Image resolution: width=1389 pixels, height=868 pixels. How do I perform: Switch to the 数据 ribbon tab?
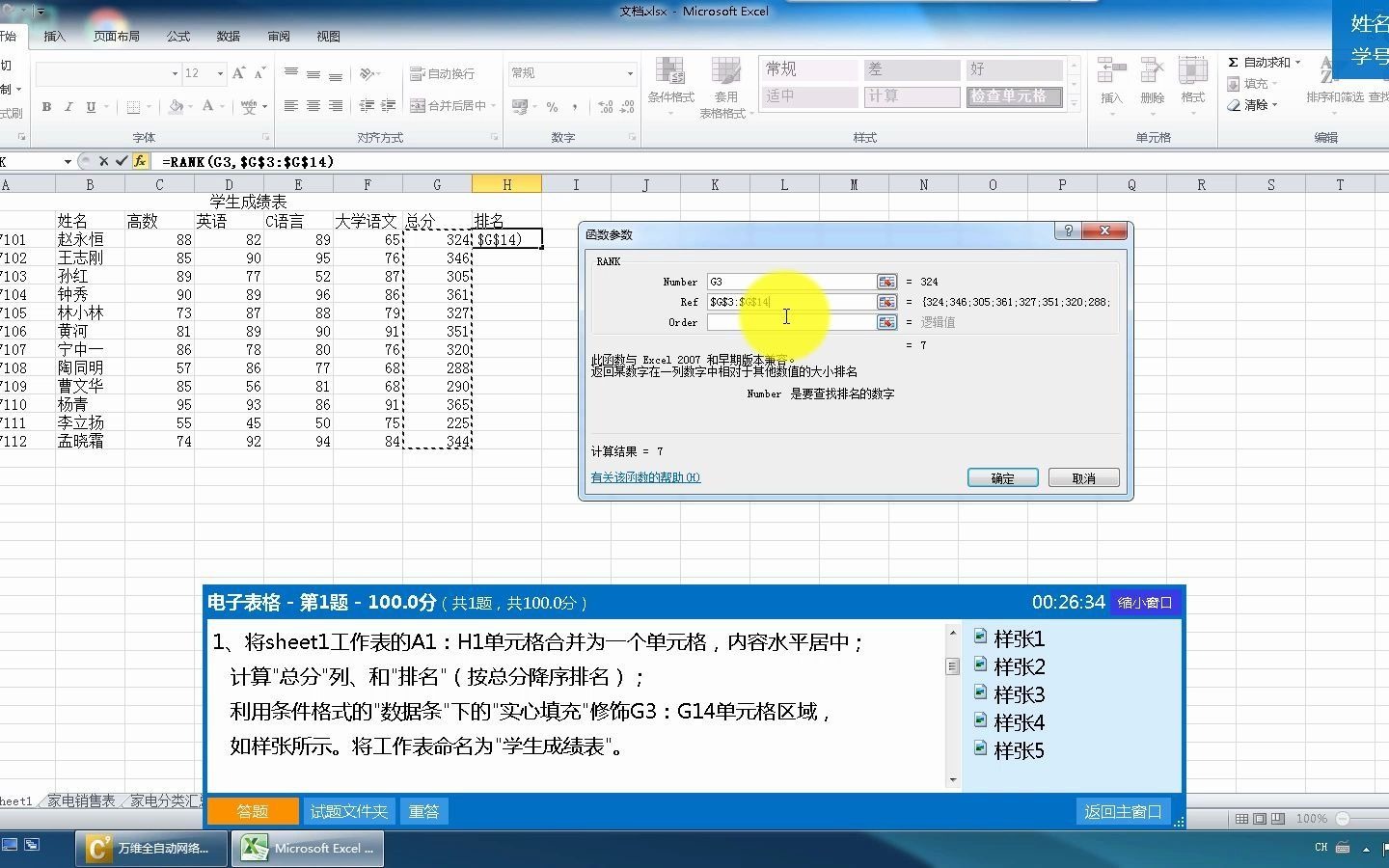click(228, 36)
